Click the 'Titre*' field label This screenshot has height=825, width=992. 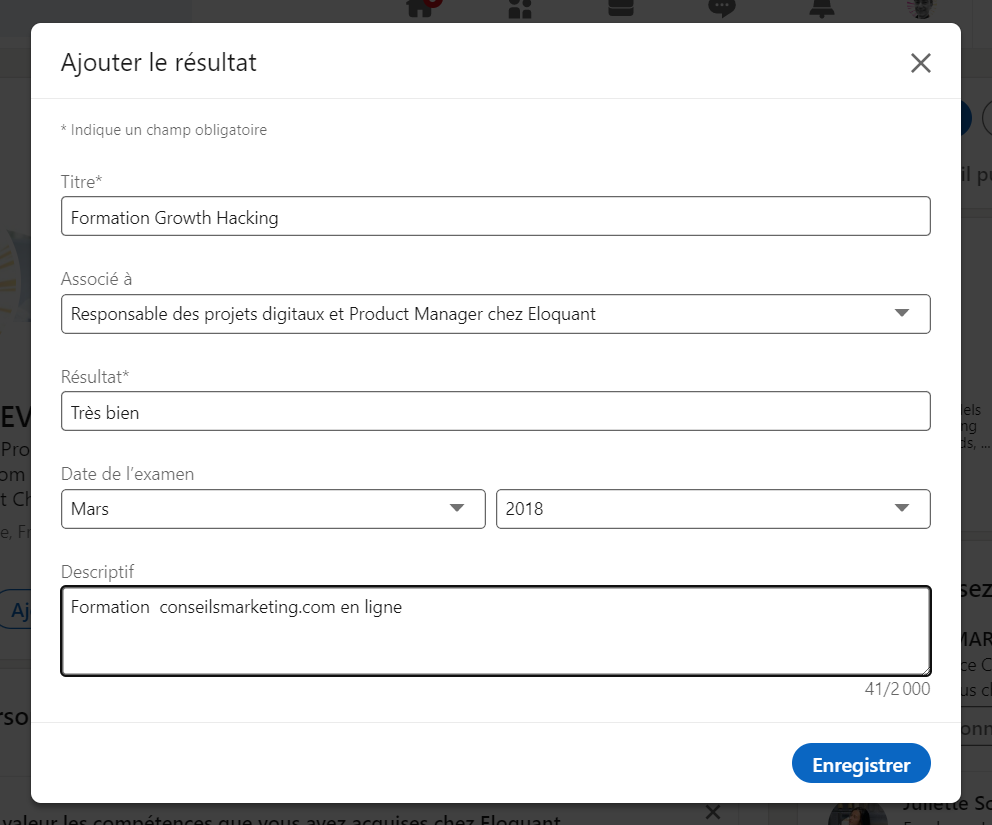click(82, 182)
